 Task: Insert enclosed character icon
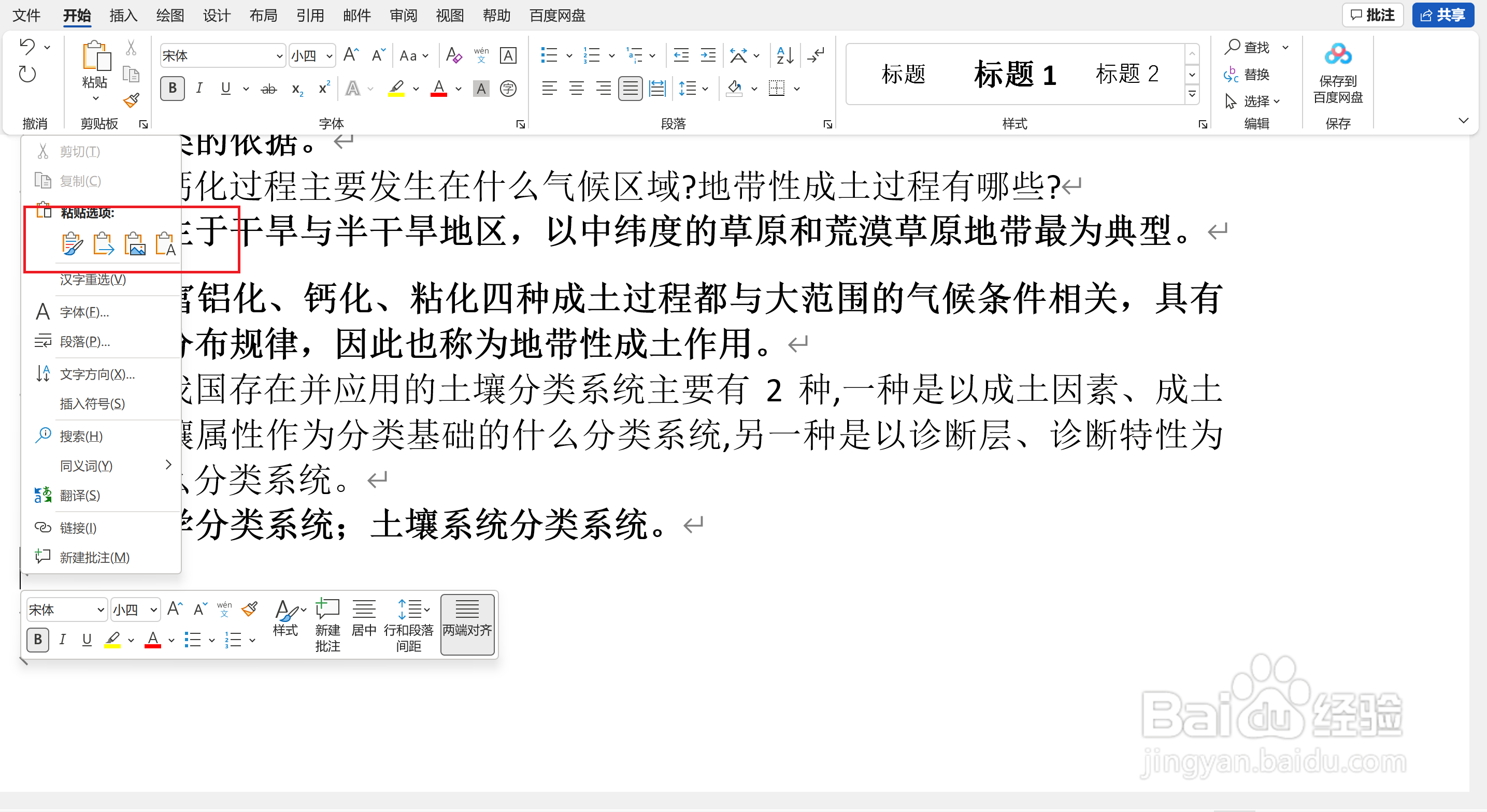click(508, 89)
